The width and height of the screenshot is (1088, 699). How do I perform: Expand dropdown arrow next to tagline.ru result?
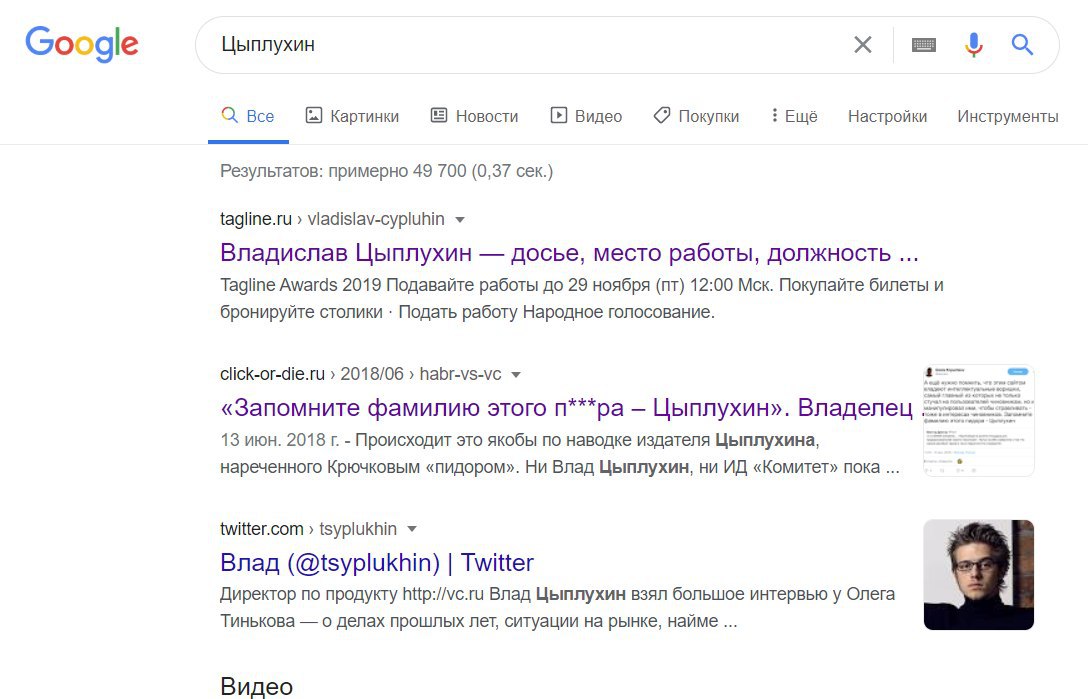pyautogui.click(x=460, y=220)
